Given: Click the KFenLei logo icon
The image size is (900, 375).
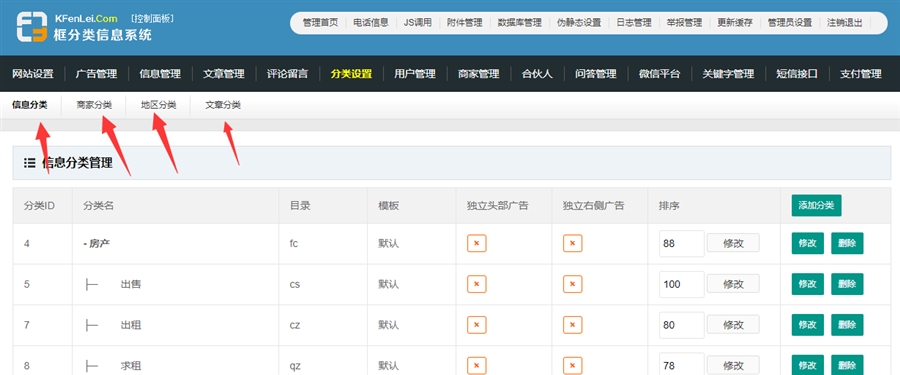Looking at the screenshot, I should point(32,26).
